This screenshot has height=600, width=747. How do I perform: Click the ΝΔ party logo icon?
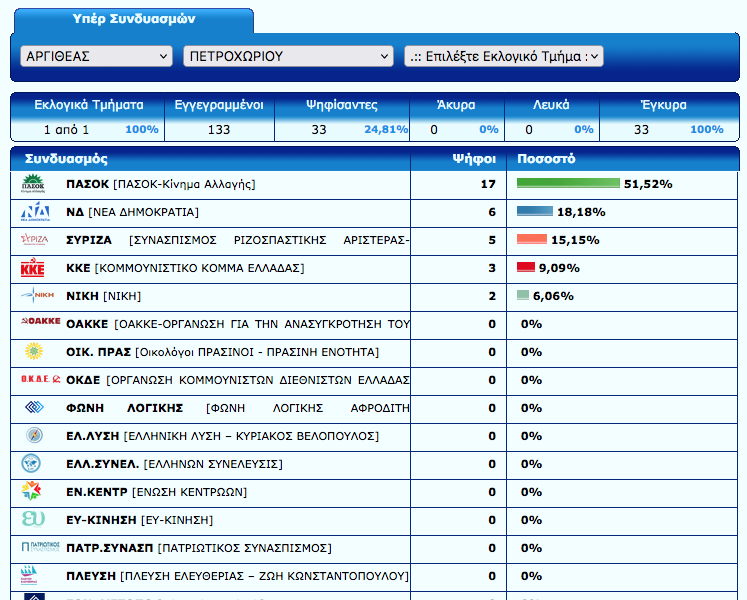(x=35, y=212)
